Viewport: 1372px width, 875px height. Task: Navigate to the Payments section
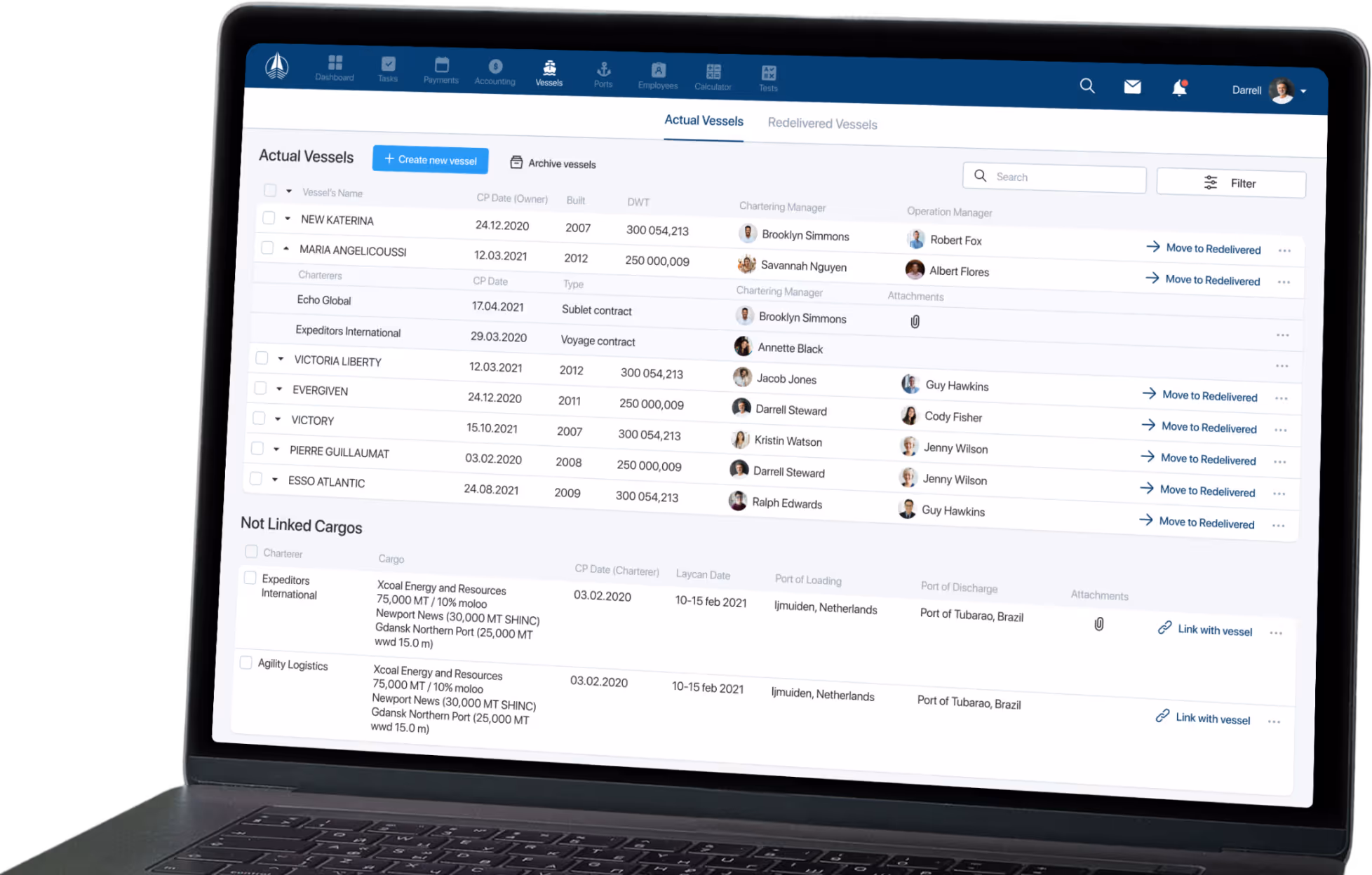440,69
